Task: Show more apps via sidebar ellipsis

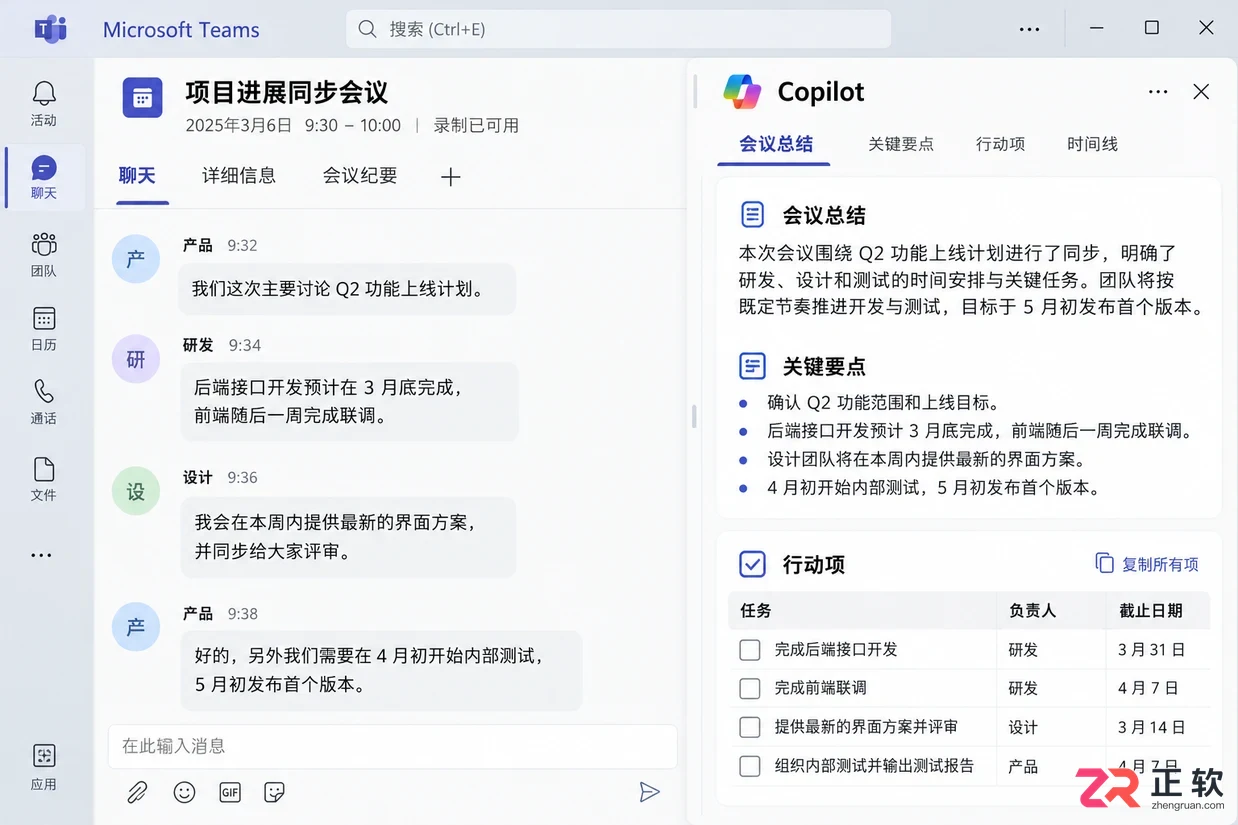Action: (42, 555)
